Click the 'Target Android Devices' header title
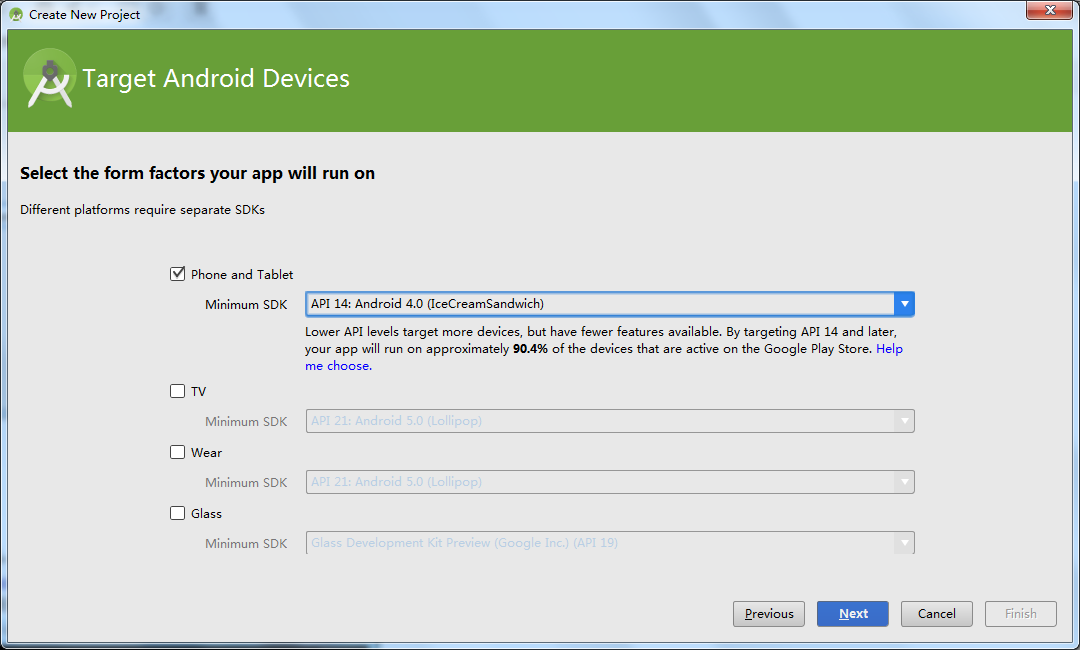 pyautogui.click(x=216, y=79)
